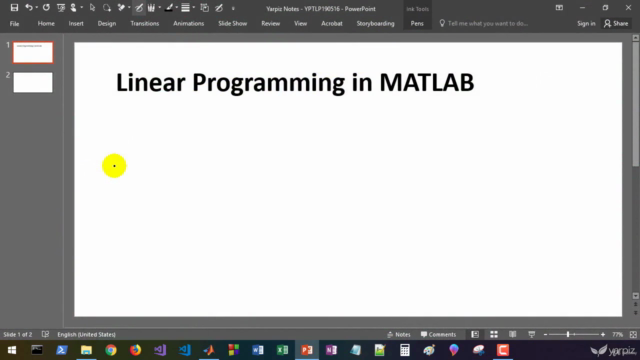Screen dimensions: 640x360
Task: Open the Design ribbon tab
Action: click(107, 24)
